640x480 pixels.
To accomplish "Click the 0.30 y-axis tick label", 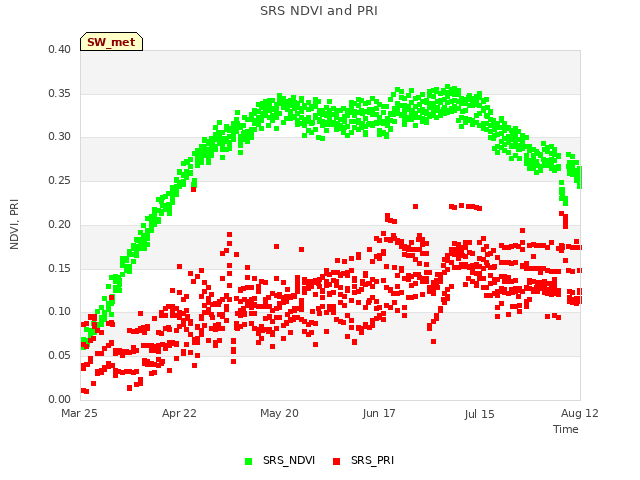I will point(60,136).
